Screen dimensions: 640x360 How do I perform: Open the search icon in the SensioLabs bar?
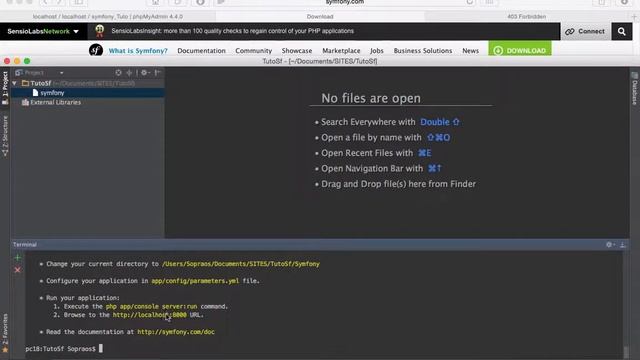[x=622, y=31]
